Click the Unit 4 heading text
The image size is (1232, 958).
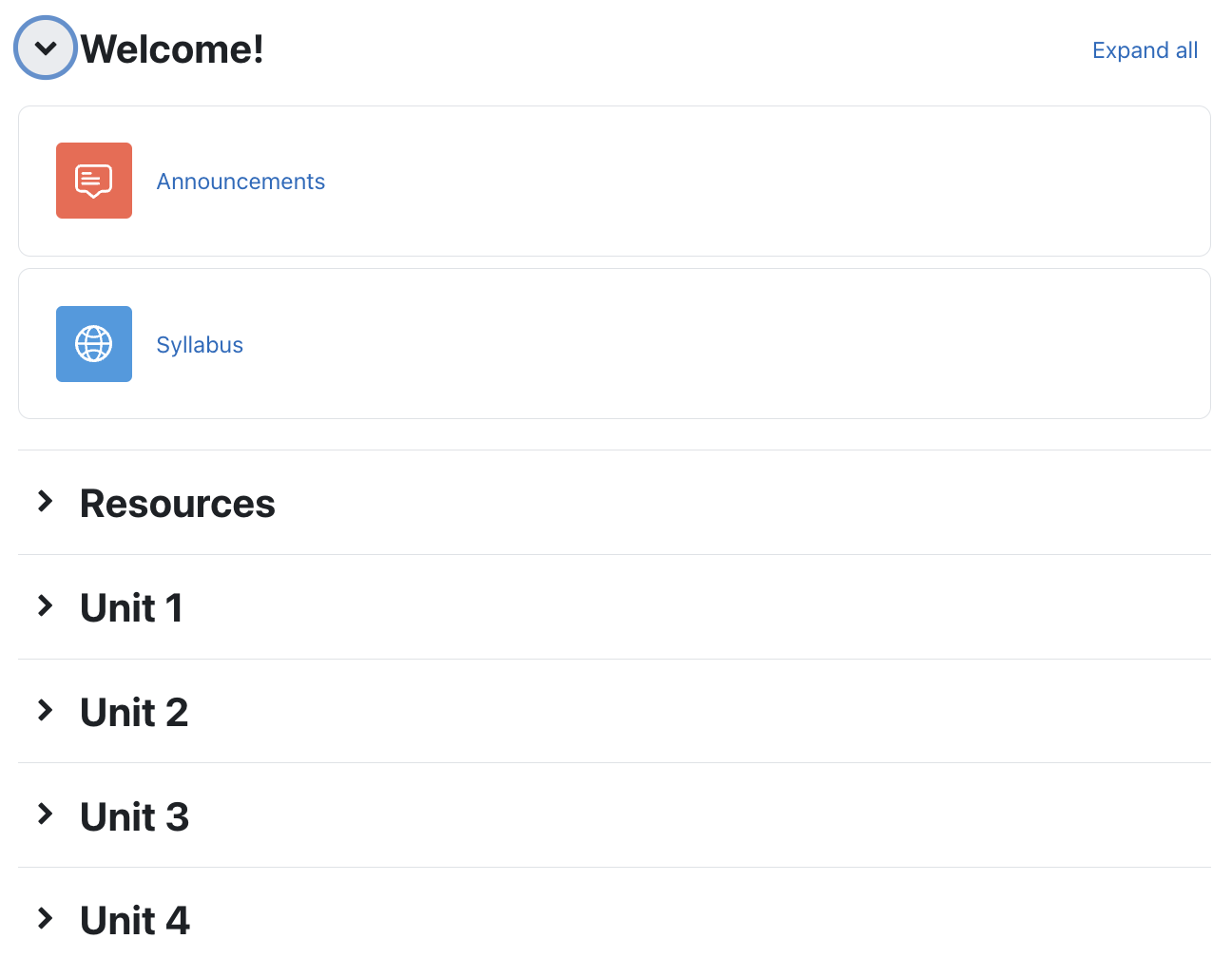[x=134, y=919]
